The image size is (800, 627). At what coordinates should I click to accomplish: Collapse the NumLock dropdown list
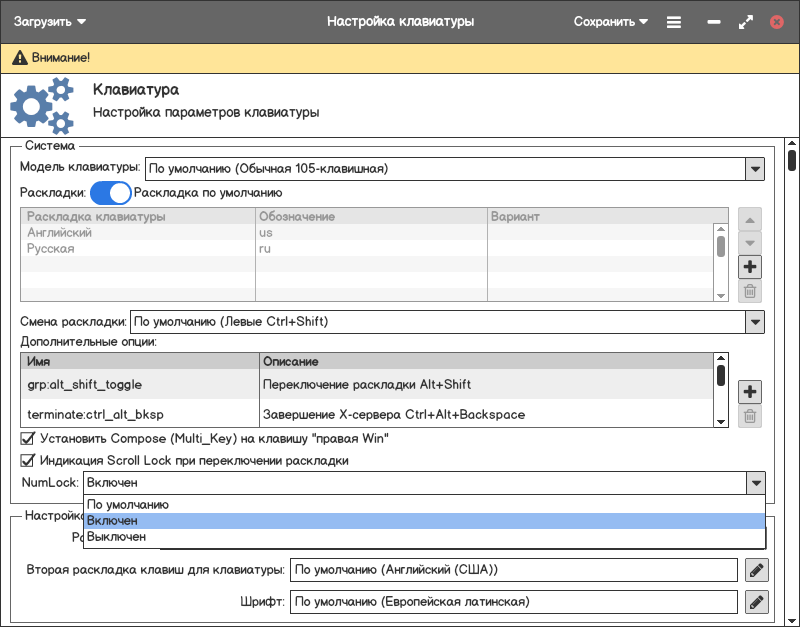click(x=754, y=483)
